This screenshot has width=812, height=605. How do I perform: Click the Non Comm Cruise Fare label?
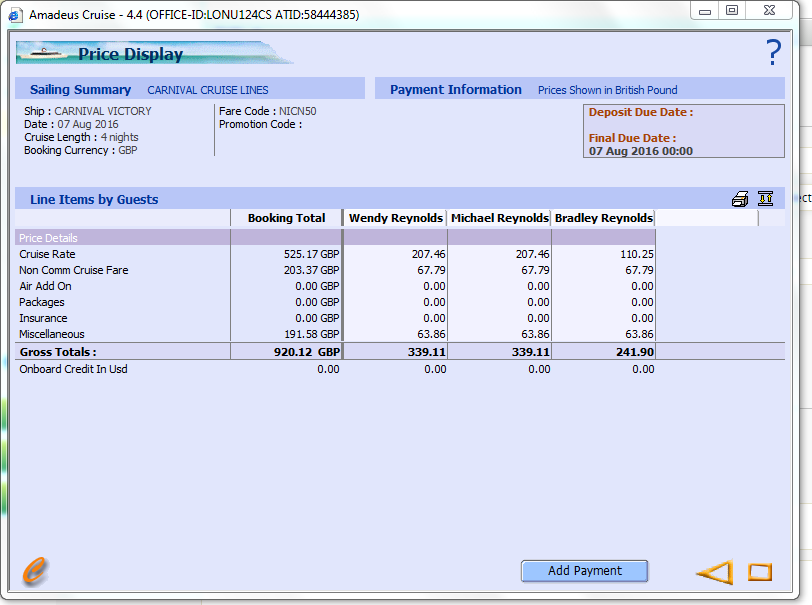[x=74, y=270]
